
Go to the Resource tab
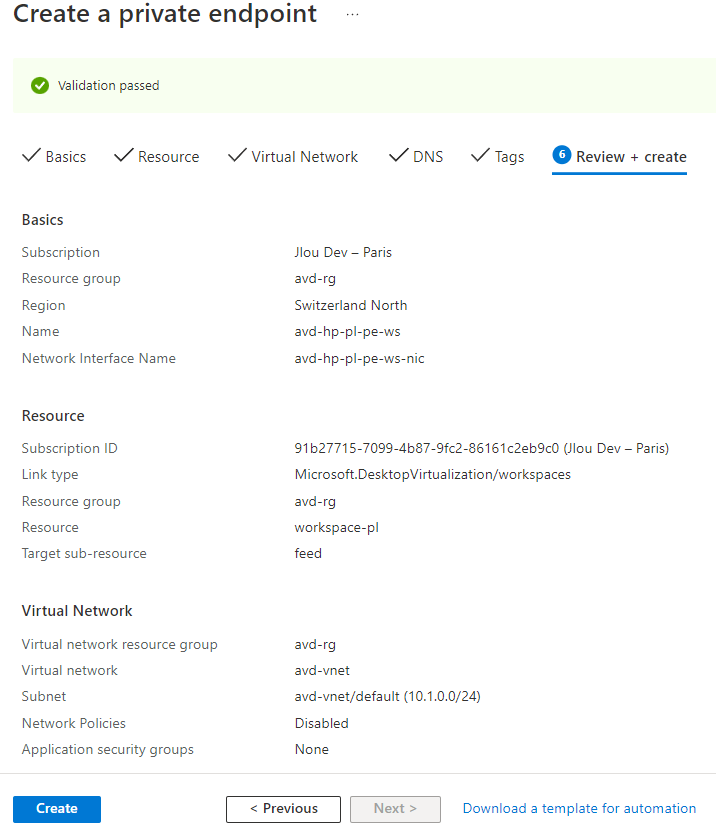(x=157, y=157)
